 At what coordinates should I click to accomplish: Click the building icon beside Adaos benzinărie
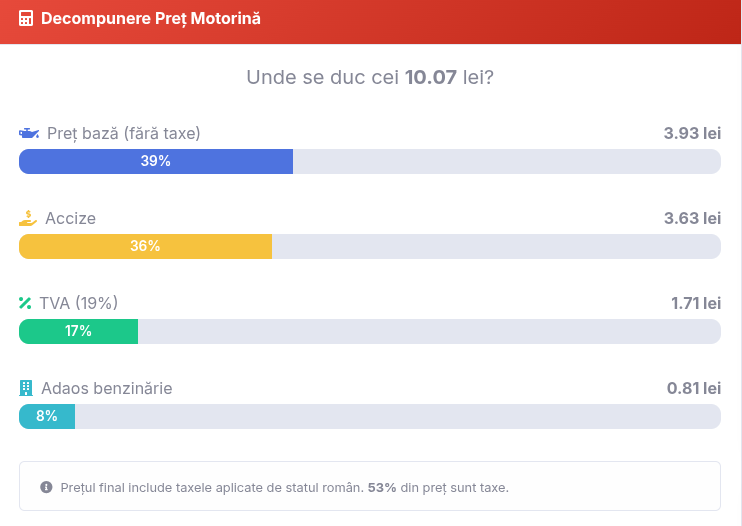click(x=26, y=388)
